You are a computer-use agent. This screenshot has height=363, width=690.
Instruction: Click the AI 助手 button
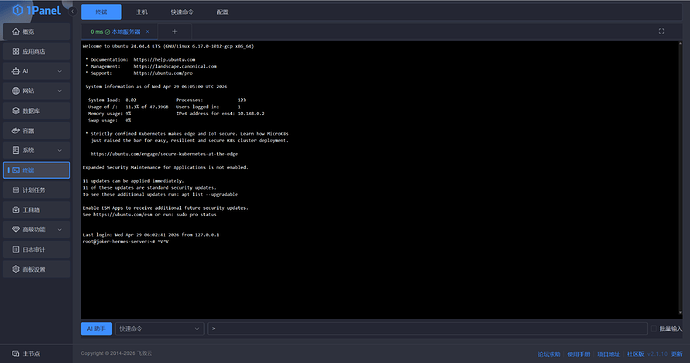click(x=96, y=328)
